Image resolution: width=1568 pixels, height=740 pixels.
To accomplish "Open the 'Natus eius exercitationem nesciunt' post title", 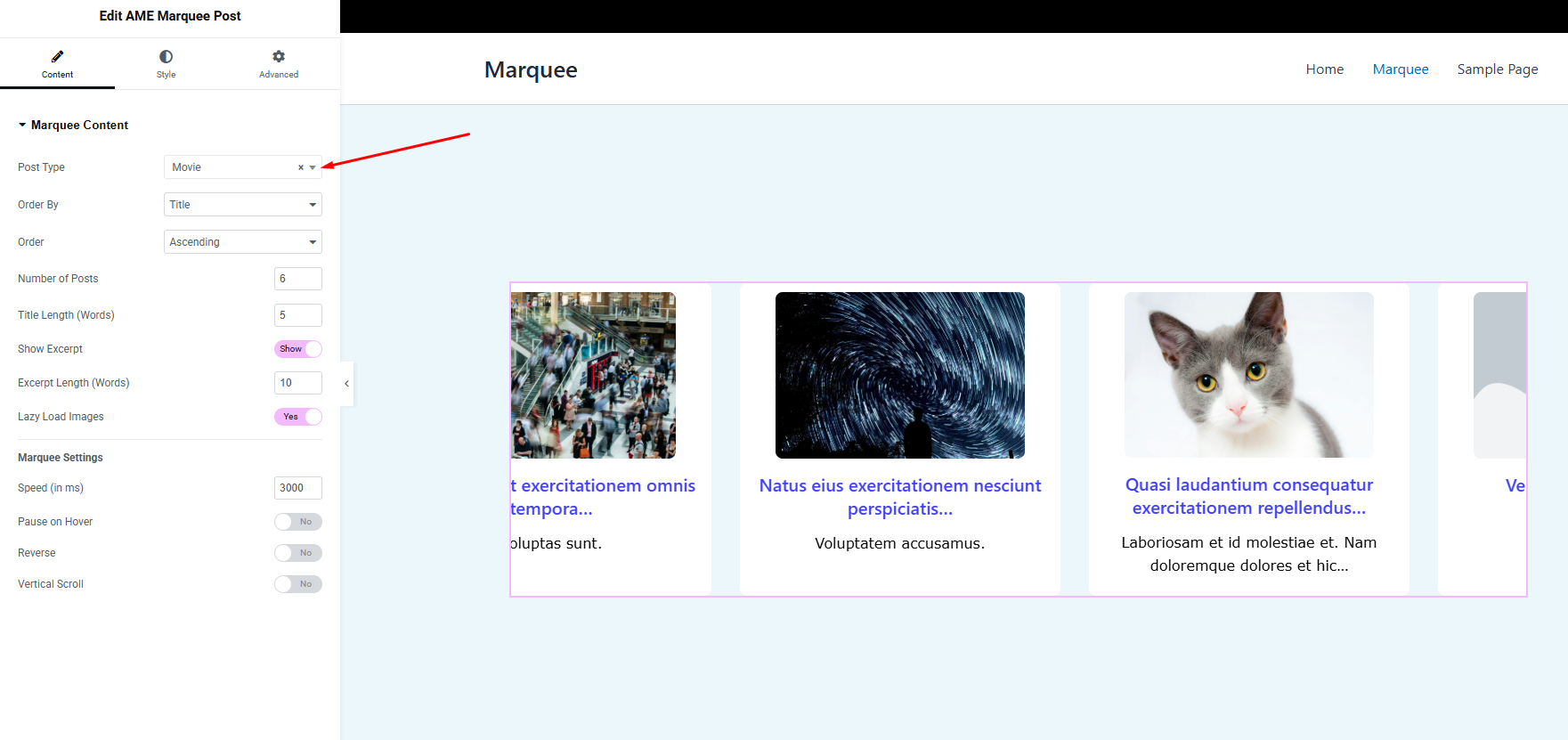I will [x=900, y=497].
